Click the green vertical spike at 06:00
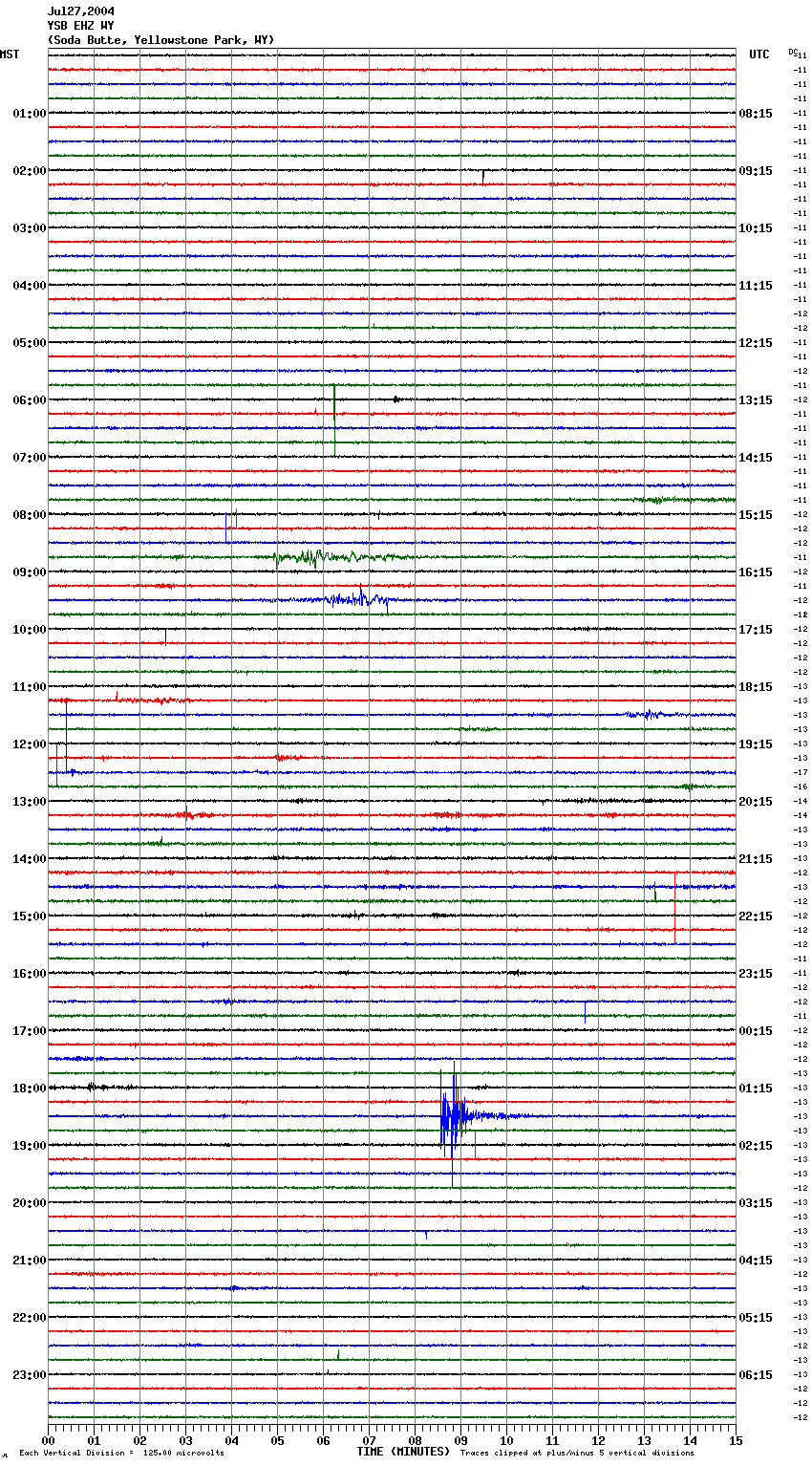Image resolution: width=812 pixels, height=1466 pixels. pyautogui.click(x=334, y=420)
